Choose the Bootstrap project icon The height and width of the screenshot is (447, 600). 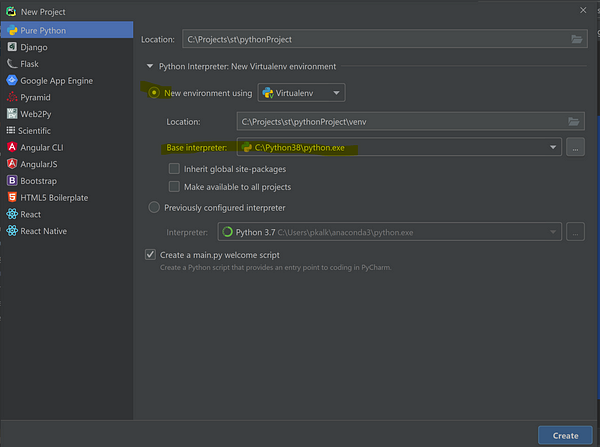[12, 181]
